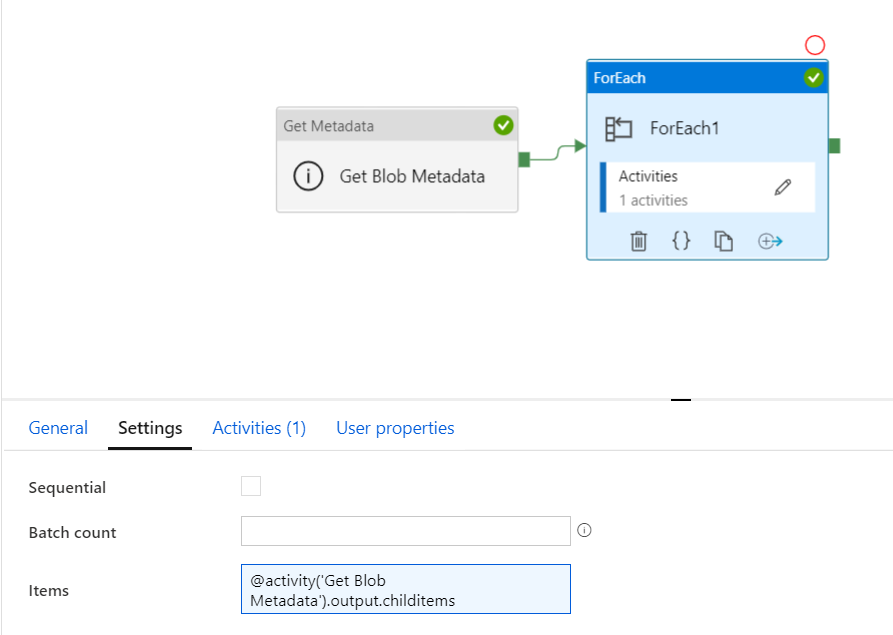Edit ForEach1 activities with the pencil icon
Image resolution: width=893 pixels, height=635 pixels.
[783, 187]
